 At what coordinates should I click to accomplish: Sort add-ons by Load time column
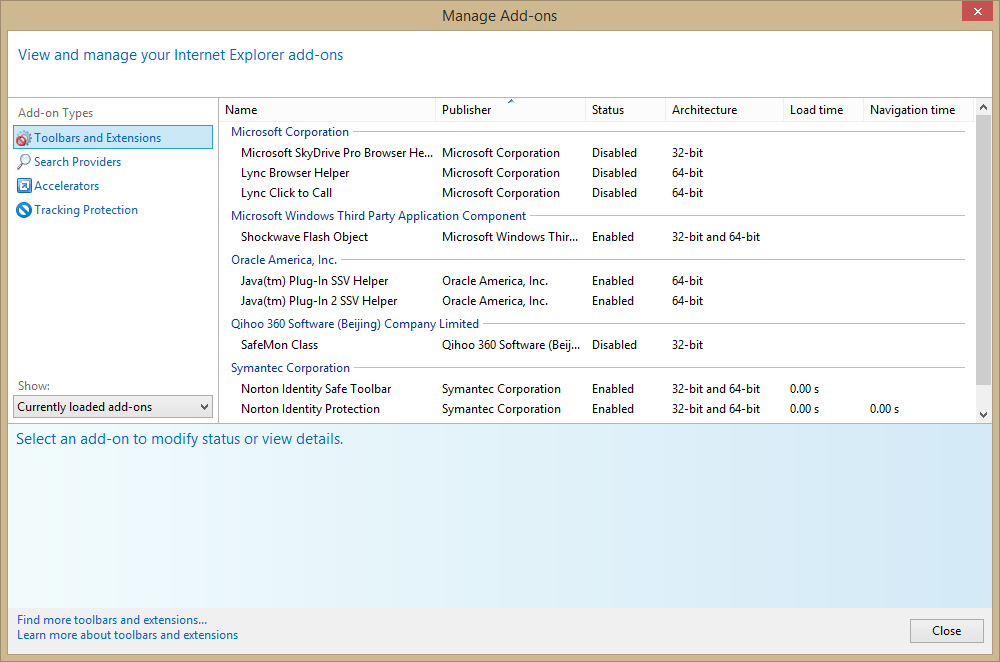pos(823,110)
